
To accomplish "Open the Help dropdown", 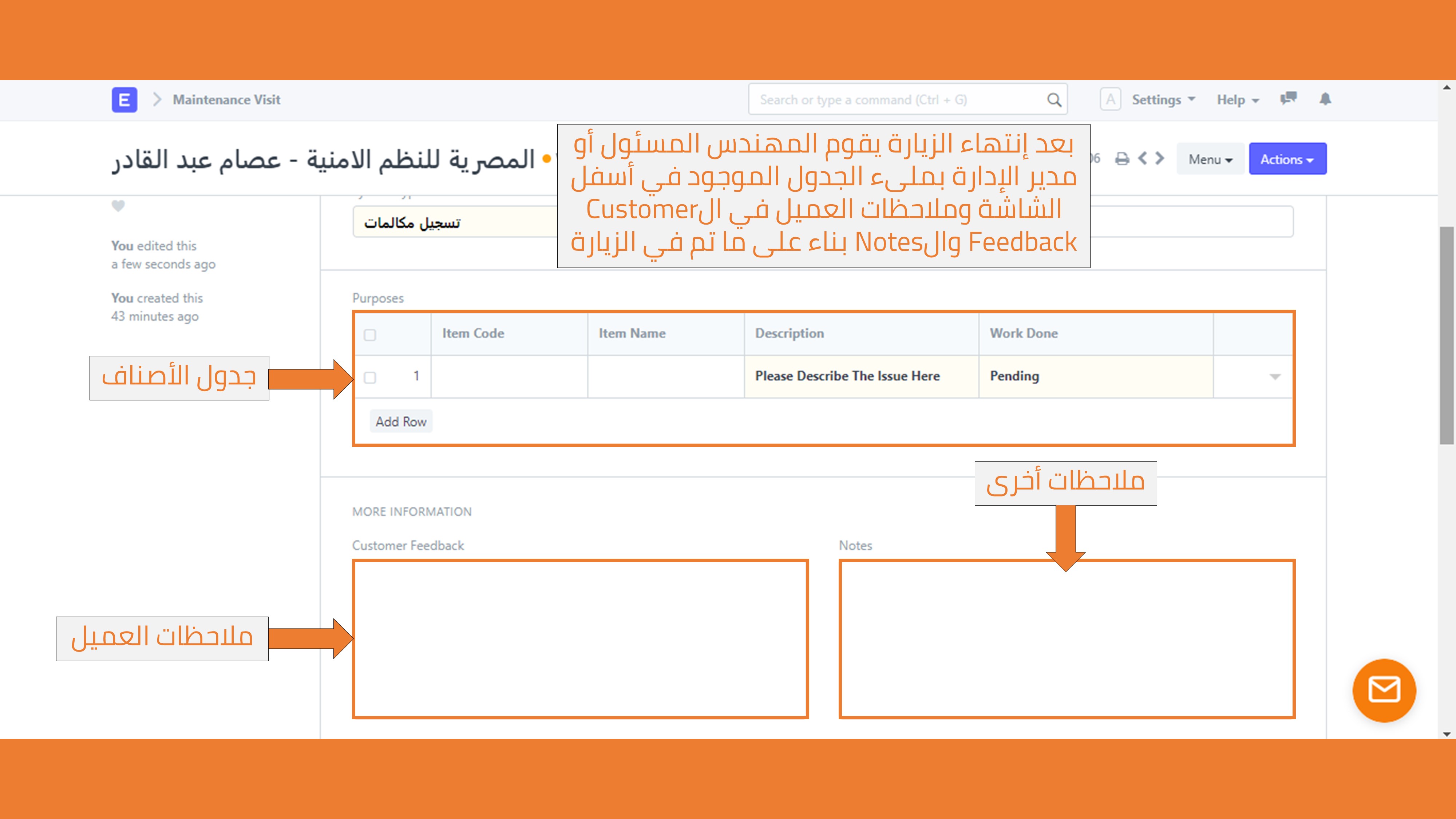I will point(1238,100).
